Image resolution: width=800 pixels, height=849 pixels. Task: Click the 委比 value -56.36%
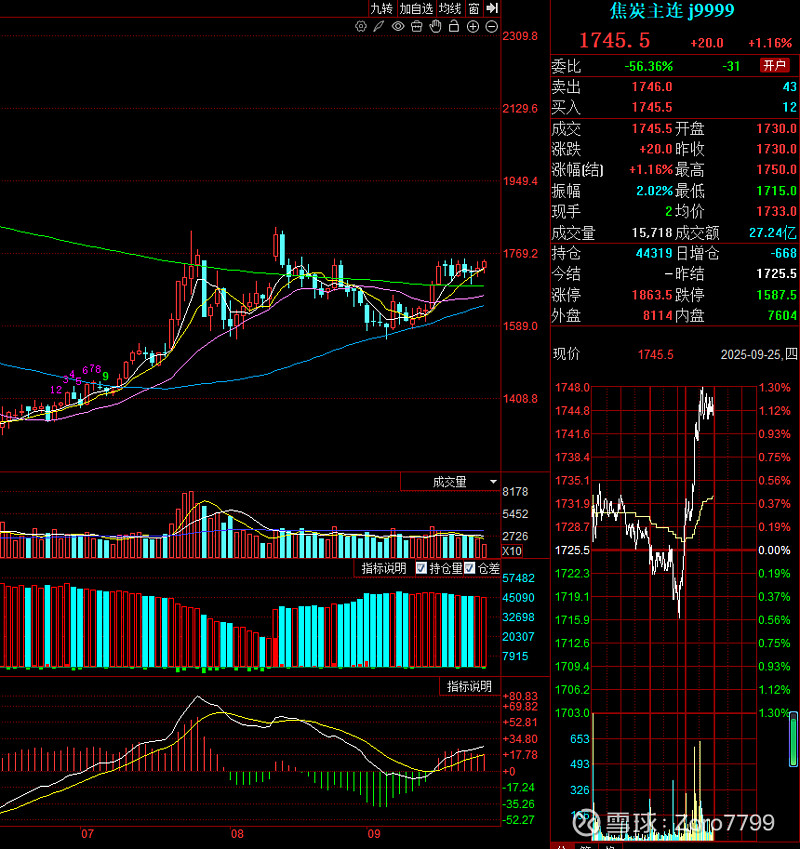coord(648,67)
